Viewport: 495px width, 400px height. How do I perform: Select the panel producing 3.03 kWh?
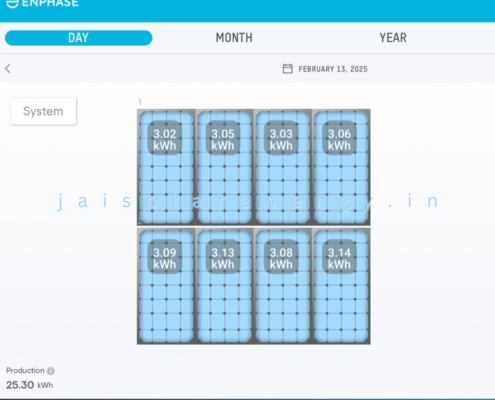coord(283,167)
